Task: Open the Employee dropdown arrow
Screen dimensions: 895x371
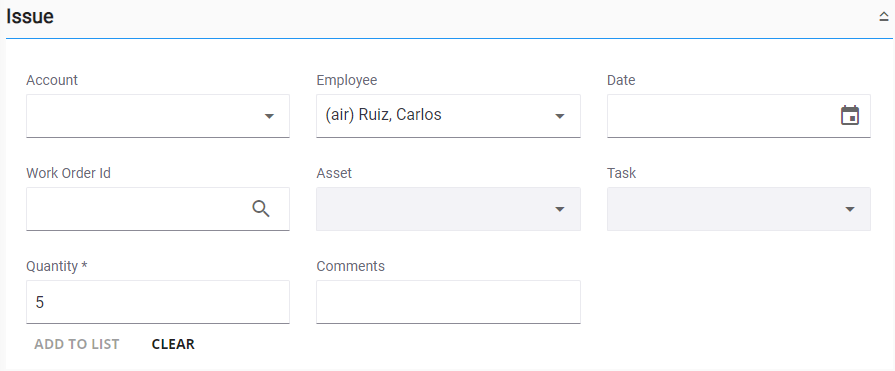Action: pos(560,116)
